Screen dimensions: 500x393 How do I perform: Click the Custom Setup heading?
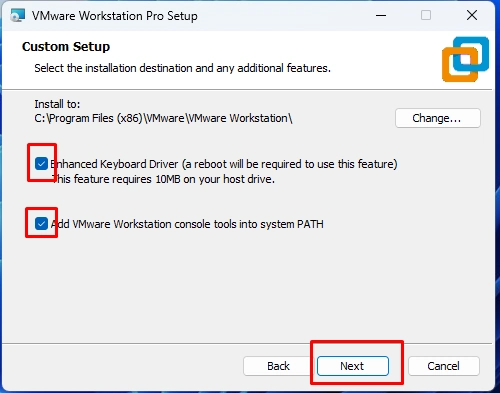[x=66, y=47]
